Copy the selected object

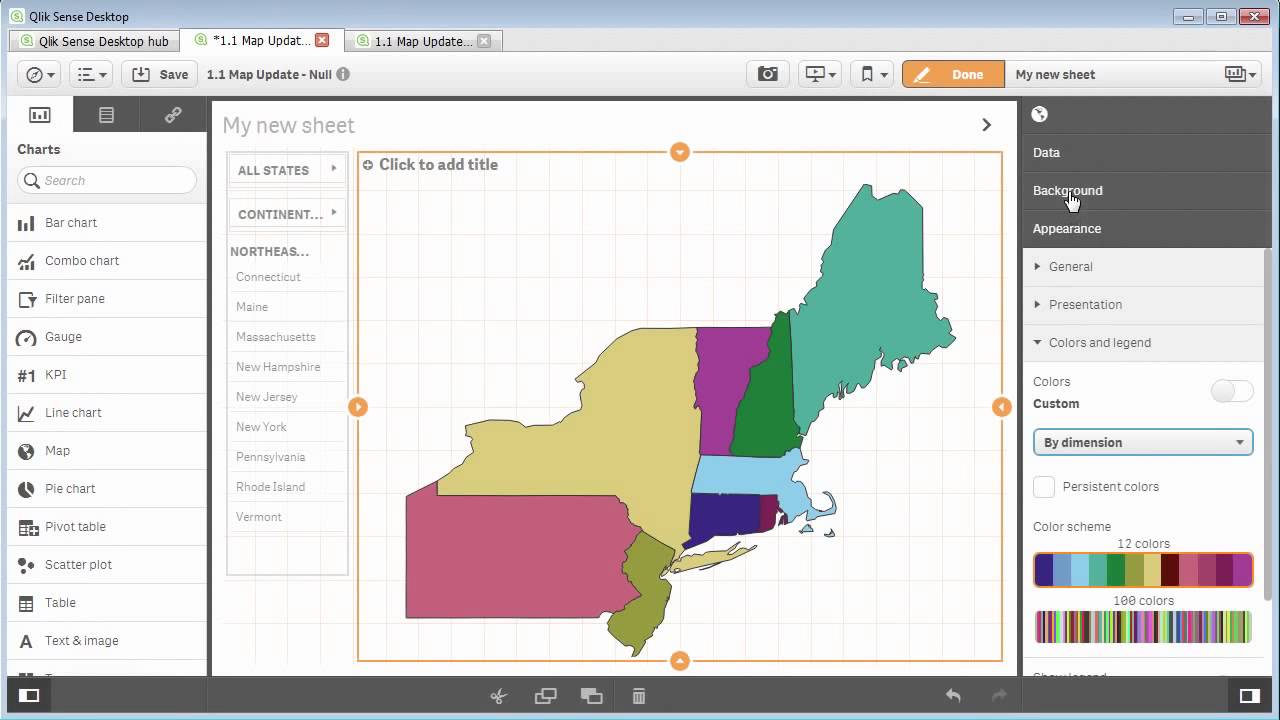point(545,696)
